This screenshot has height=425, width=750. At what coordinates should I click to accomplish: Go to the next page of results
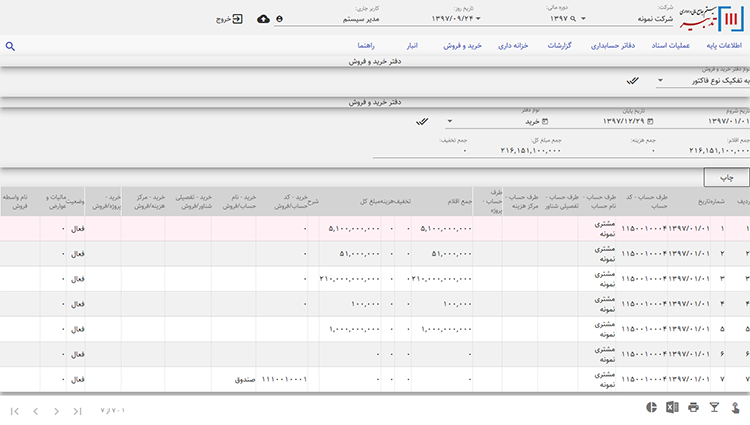[x=36, y=411]
